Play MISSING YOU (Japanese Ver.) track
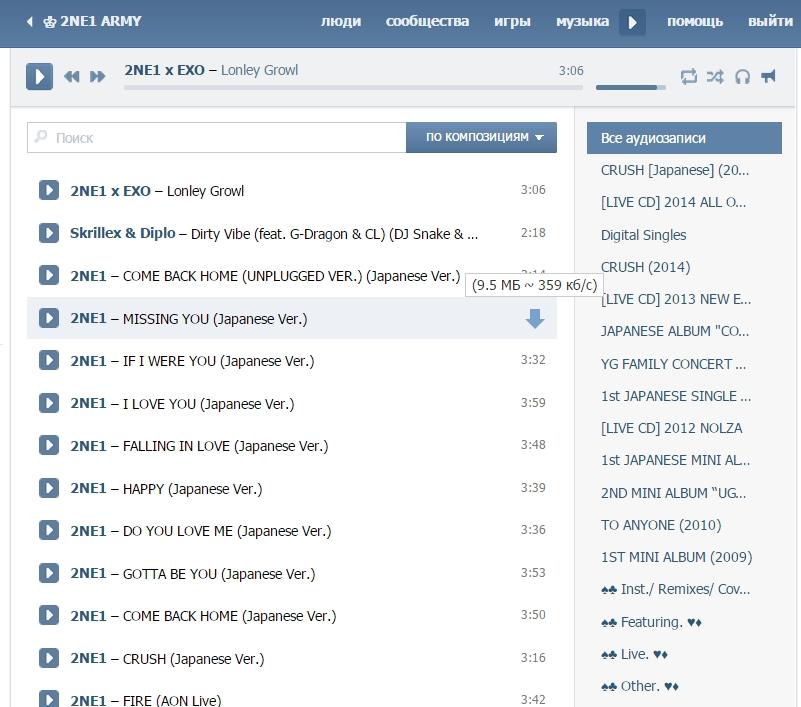801x707 pixels. click(49, 318)
